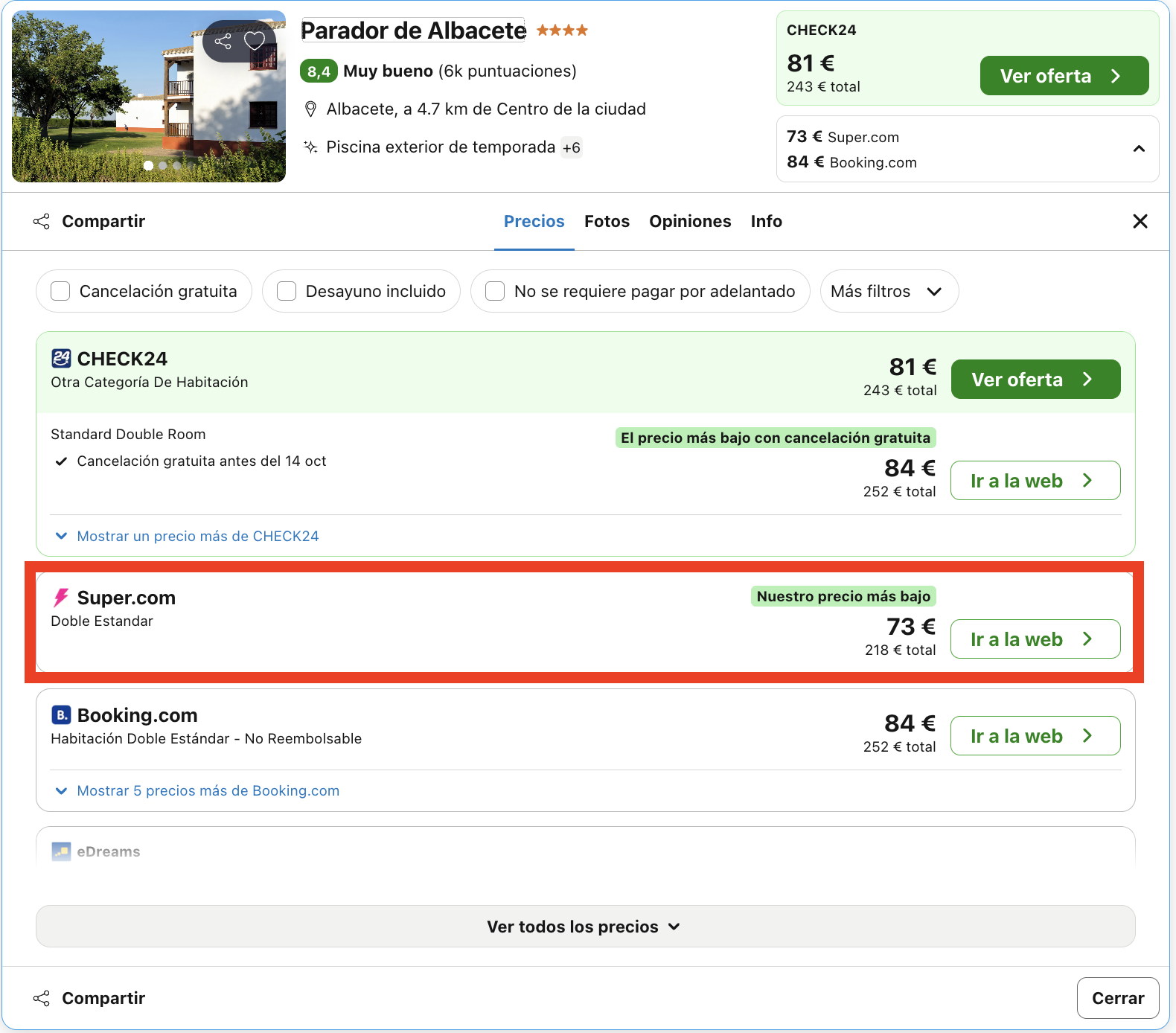Open the Fotos tab
Image resolution: width=1176 pixels, height=1033 pixels.
tap(607, 221)
